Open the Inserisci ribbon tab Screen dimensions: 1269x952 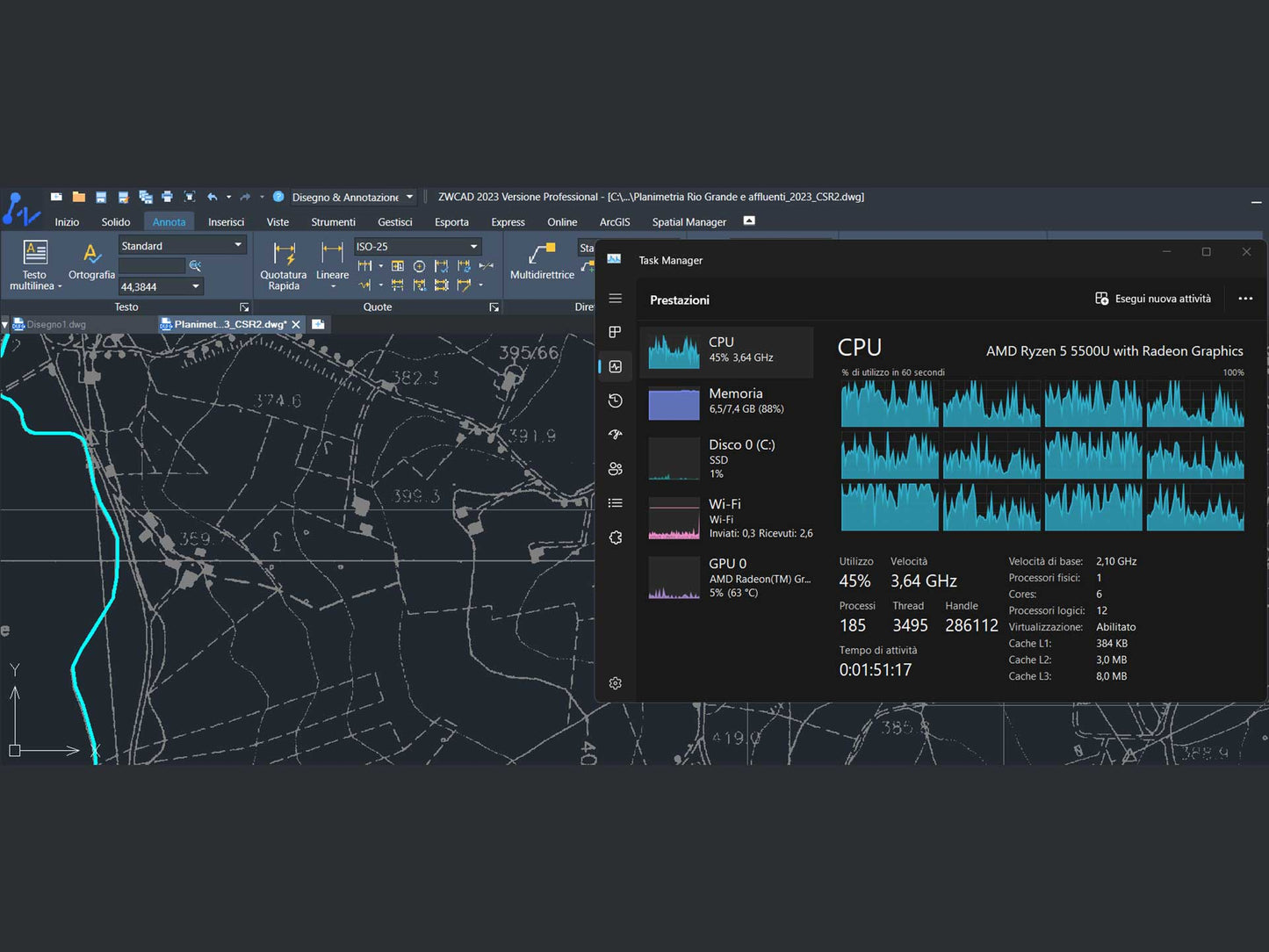226,222
